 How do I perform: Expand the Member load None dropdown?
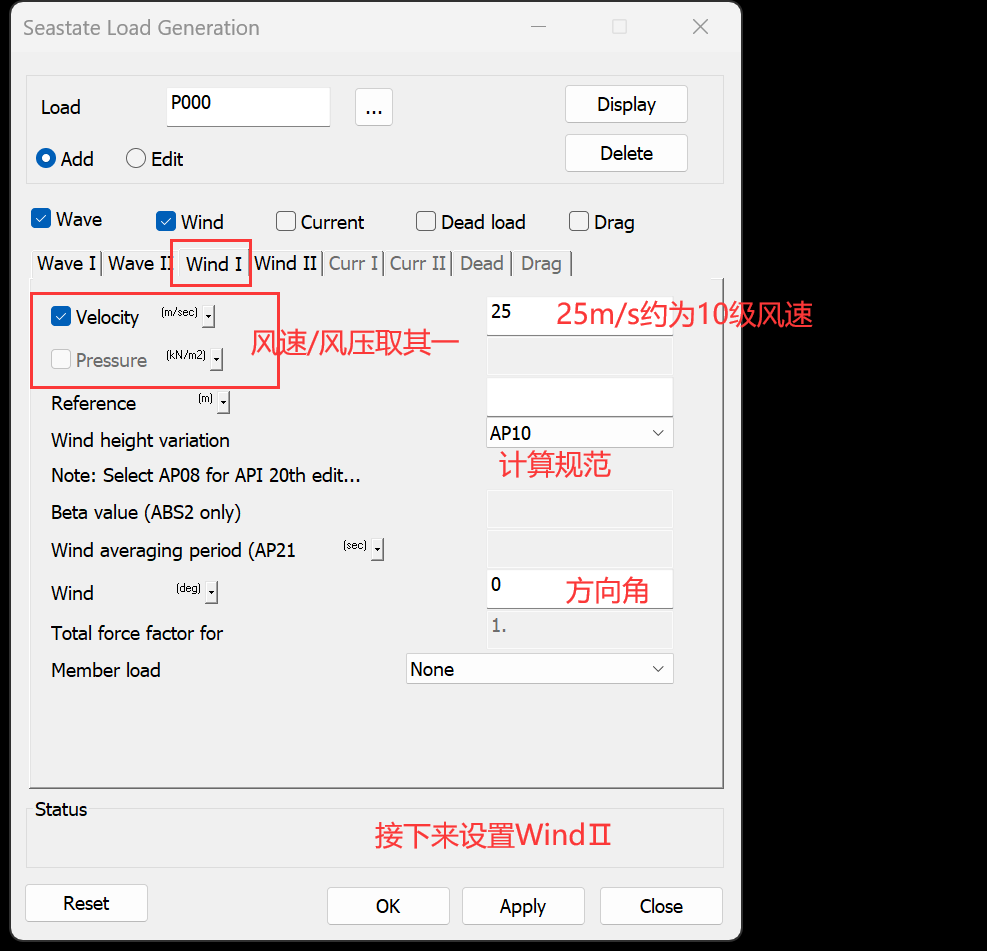tap(657, 669)
